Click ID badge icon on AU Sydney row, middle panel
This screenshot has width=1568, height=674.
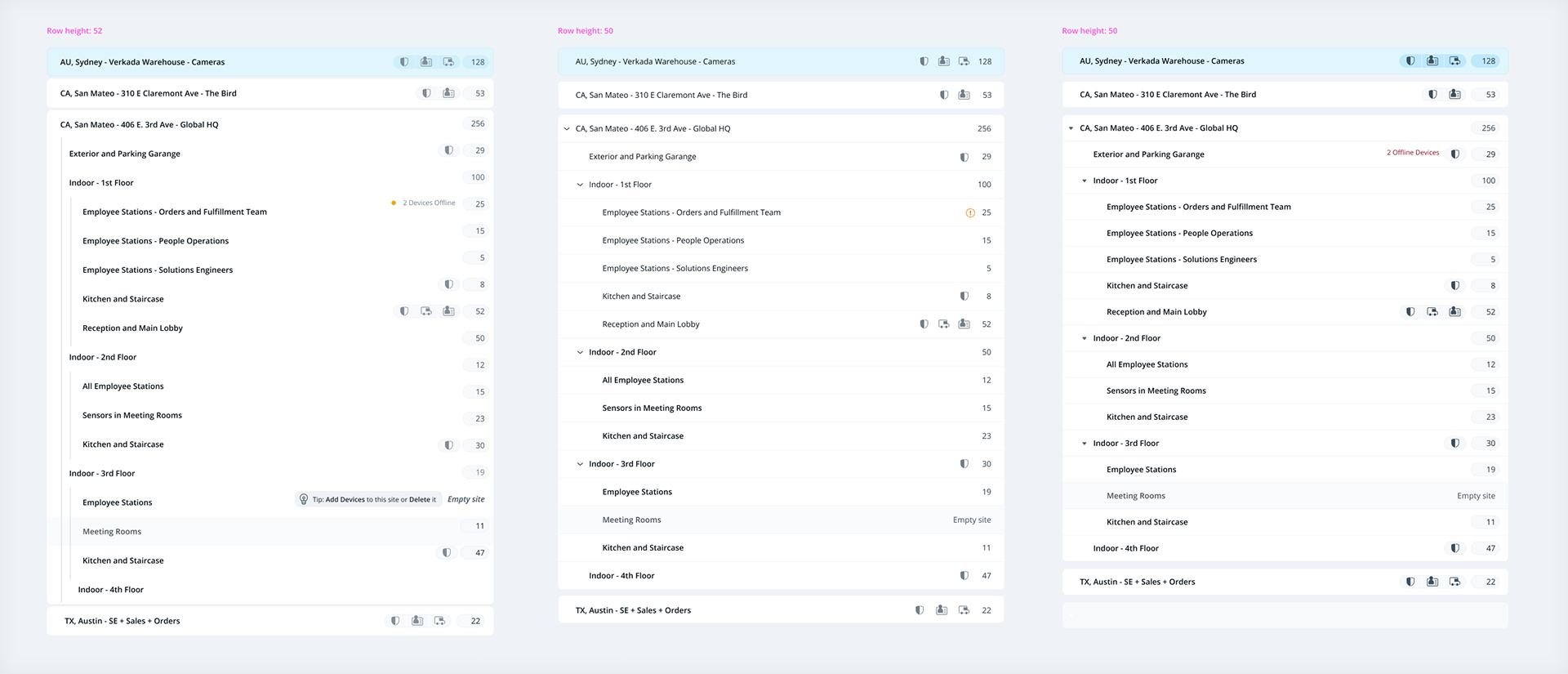click(944, 61)
